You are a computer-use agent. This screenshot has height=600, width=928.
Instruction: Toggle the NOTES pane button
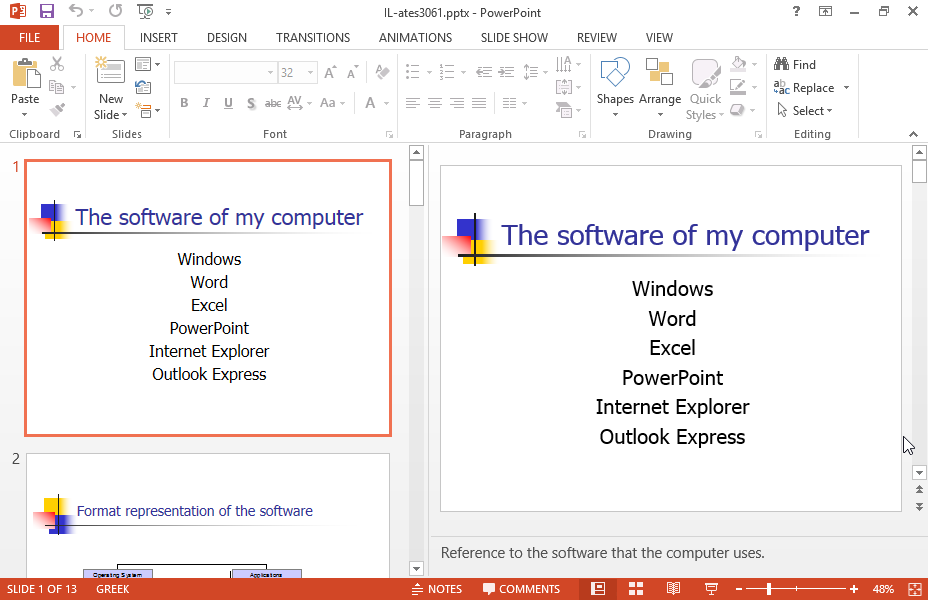437,589
